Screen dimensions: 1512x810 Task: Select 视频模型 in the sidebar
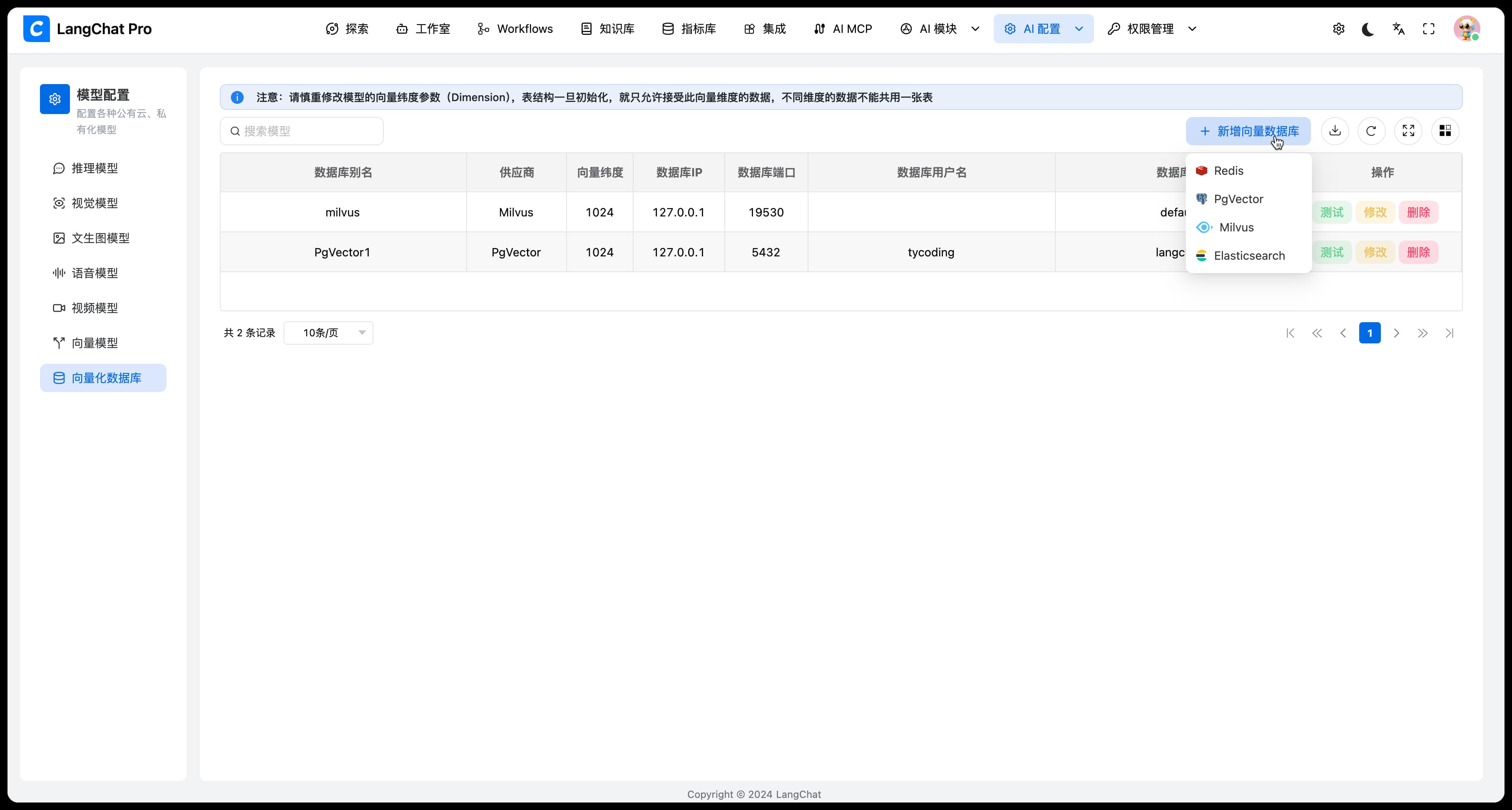(103, 308)
